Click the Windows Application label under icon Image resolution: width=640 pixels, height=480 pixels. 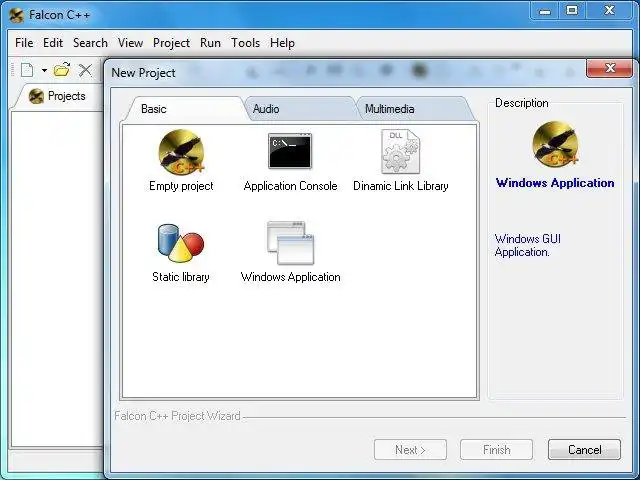click(x=290, y=277)
